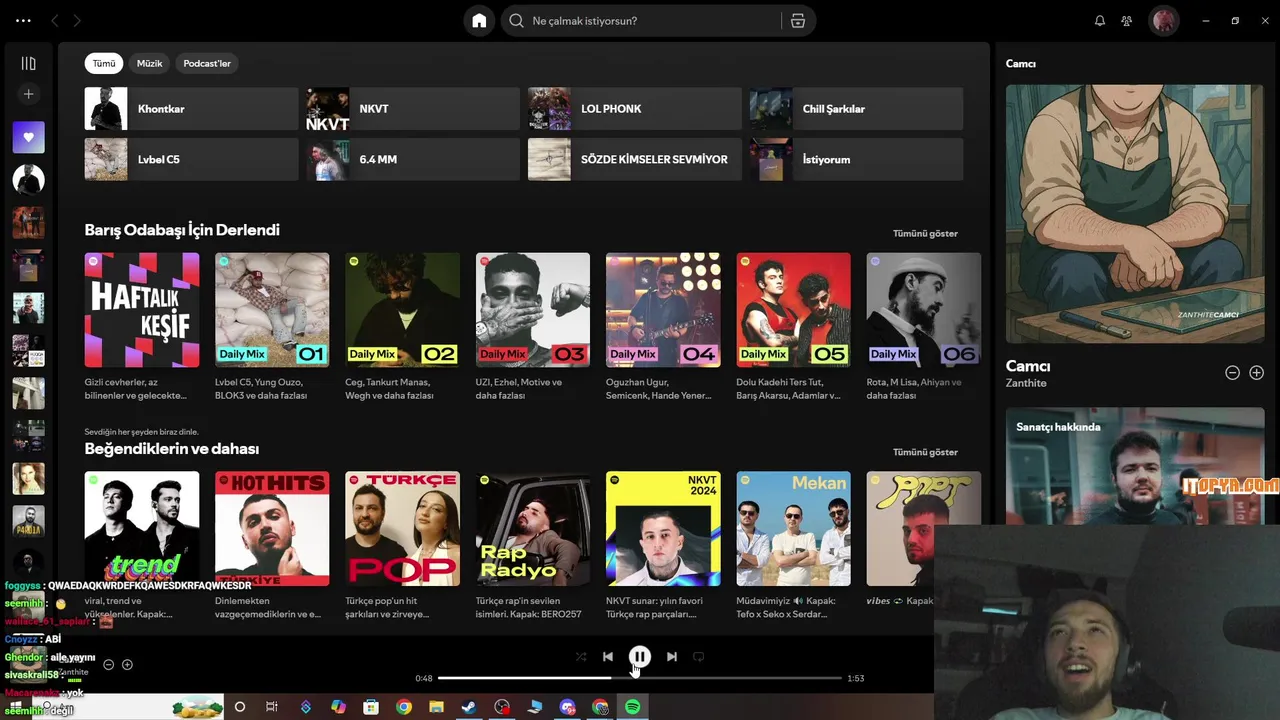Toggle shuffle playback
Viewport: 1280px width, 720px height.
coord(581,657)
